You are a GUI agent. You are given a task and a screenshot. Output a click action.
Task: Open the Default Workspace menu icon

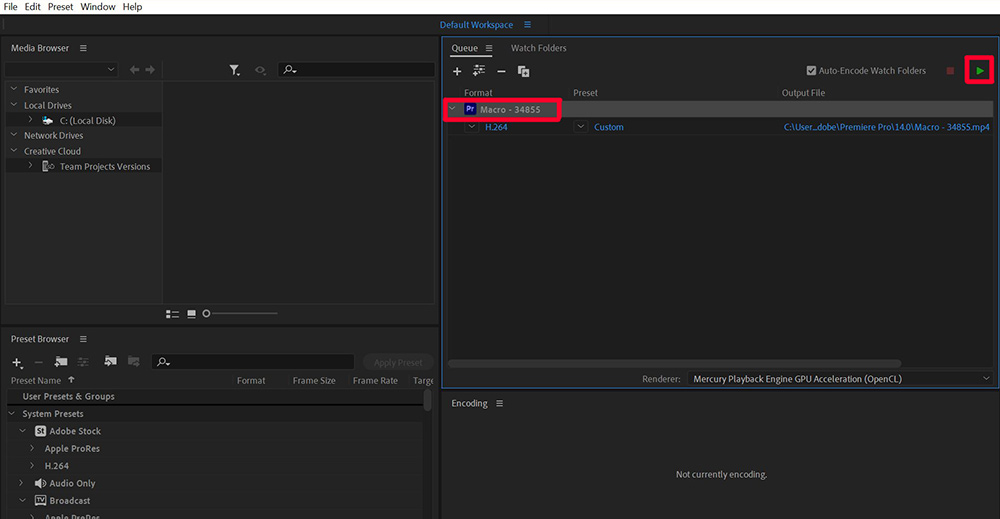(527, 24)
